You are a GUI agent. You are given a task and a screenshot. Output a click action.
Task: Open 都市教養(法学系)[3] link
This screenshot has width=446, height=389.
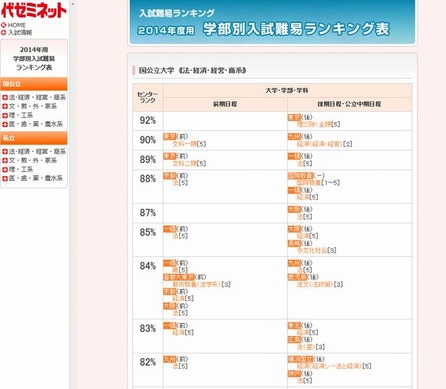click(x=201, y=284)
